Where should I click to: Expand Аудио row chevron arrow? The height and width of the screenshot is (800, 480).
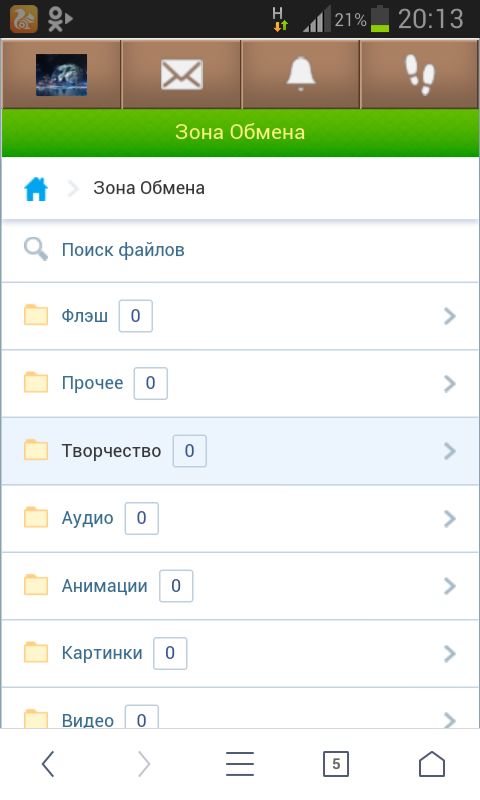click(449, 519)
